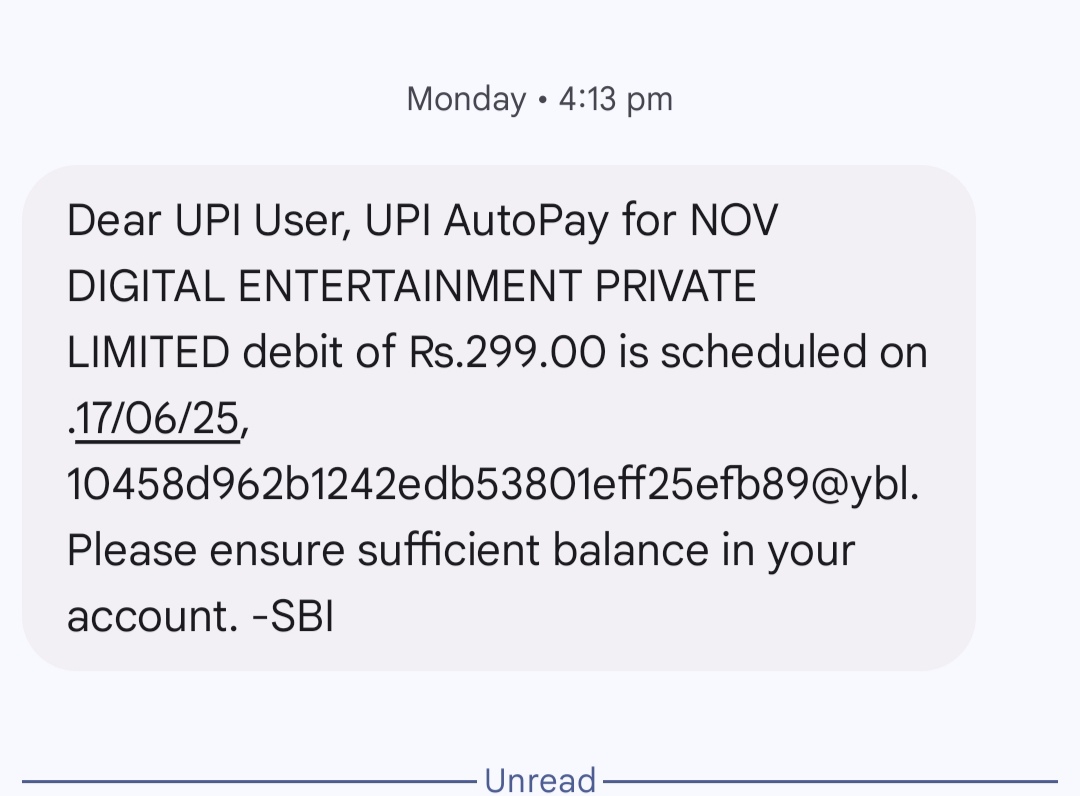1080x796 pixels.
Task: Click the divider line right of Unread
Action: (x=830, y=781)
